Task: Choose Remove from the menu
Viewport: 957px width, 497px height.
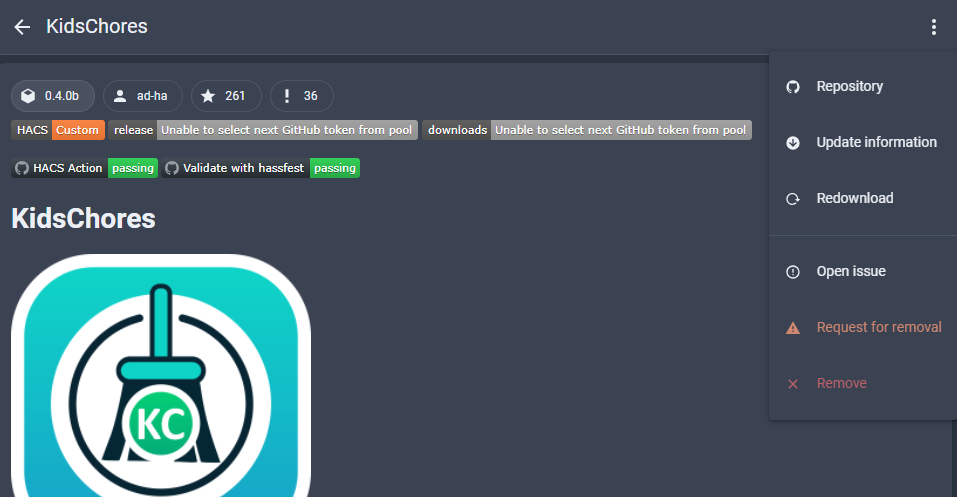Action: [863, 384]
